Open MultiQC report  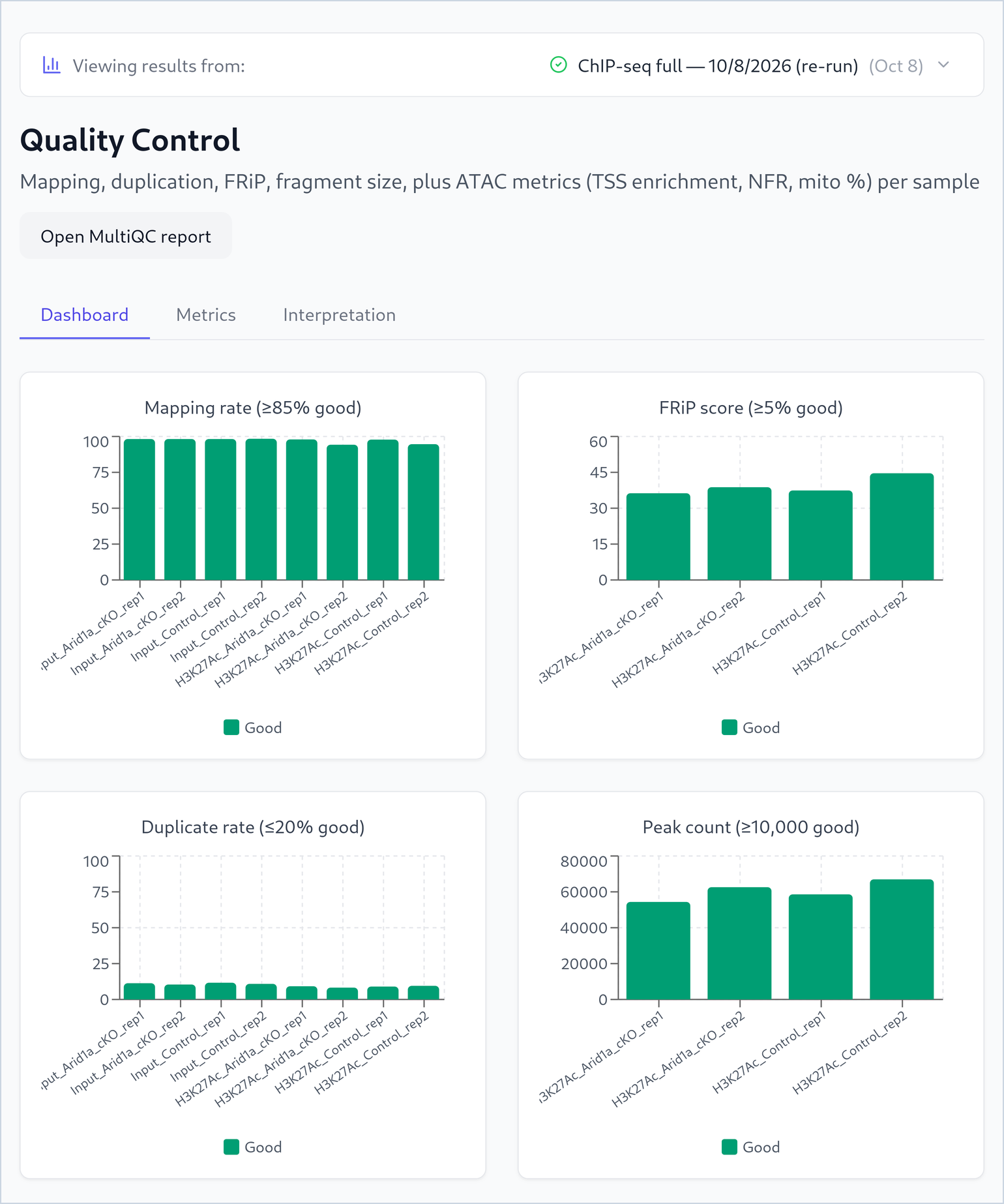pos(126,236)
